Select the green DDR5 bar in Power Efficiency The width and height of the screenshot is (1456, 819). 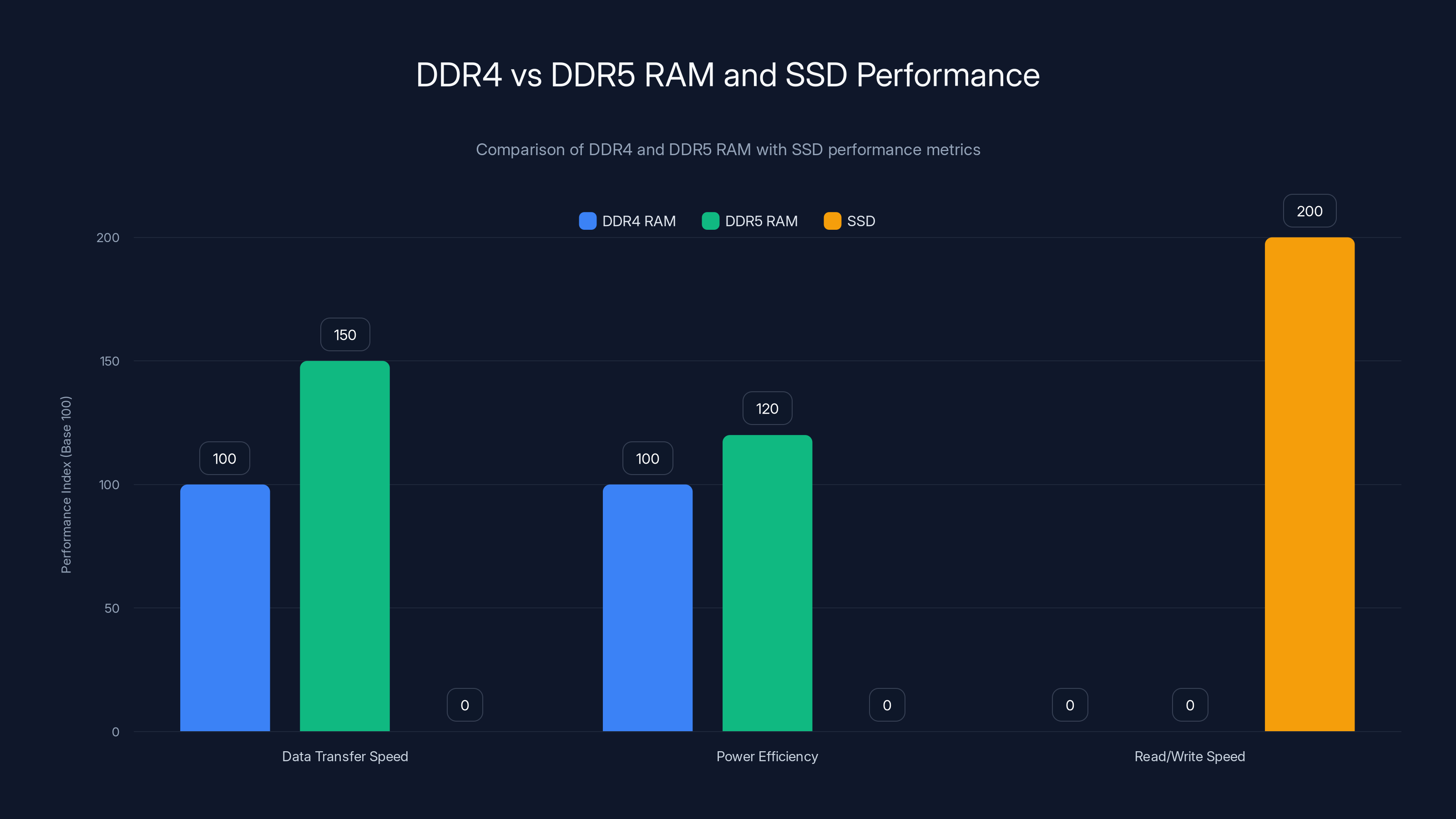(767, 583)
